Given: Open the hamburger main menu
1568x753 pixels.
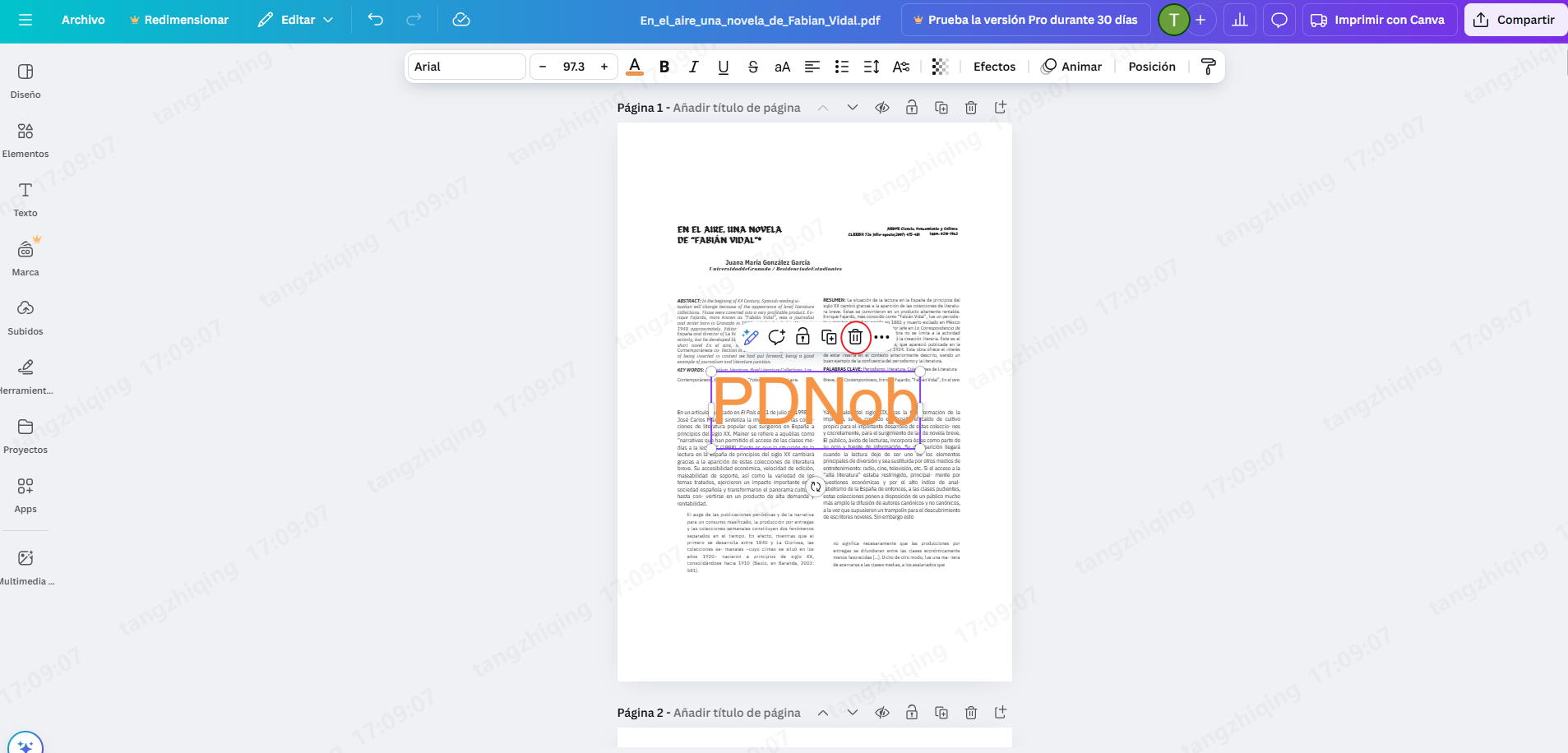Looking at the screenshot, I should [25, 20].
